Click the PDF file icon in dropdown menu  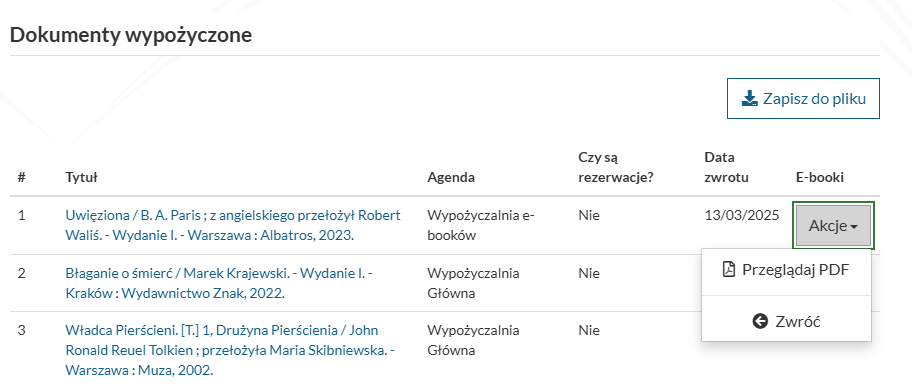click(729, 270)
